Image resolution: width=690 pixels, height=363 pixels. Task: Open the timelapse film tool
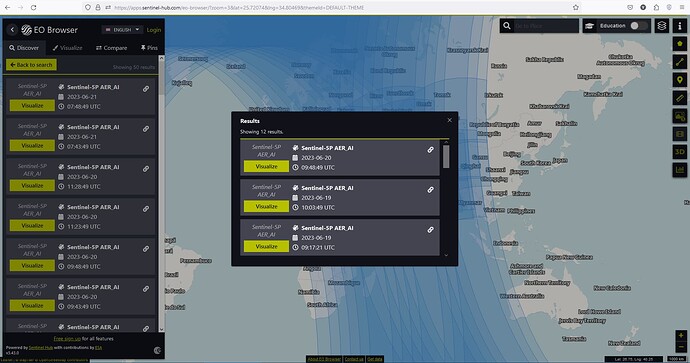[x=680, y=134]
